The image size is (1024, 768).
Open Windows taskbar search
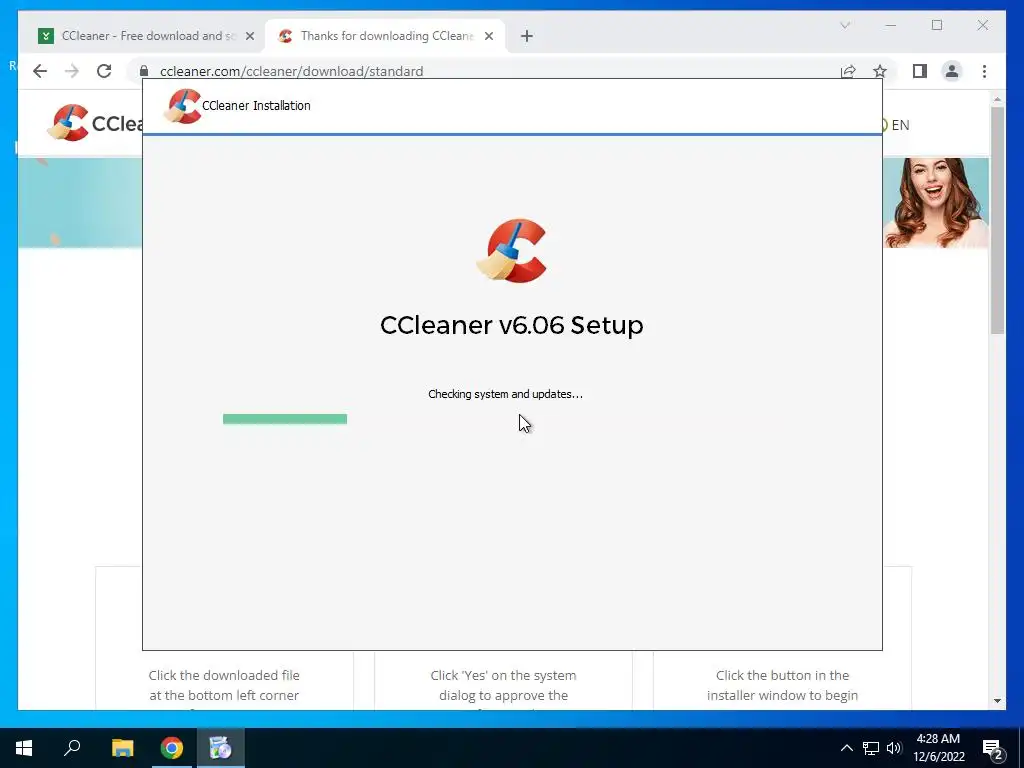coord(72,748)
